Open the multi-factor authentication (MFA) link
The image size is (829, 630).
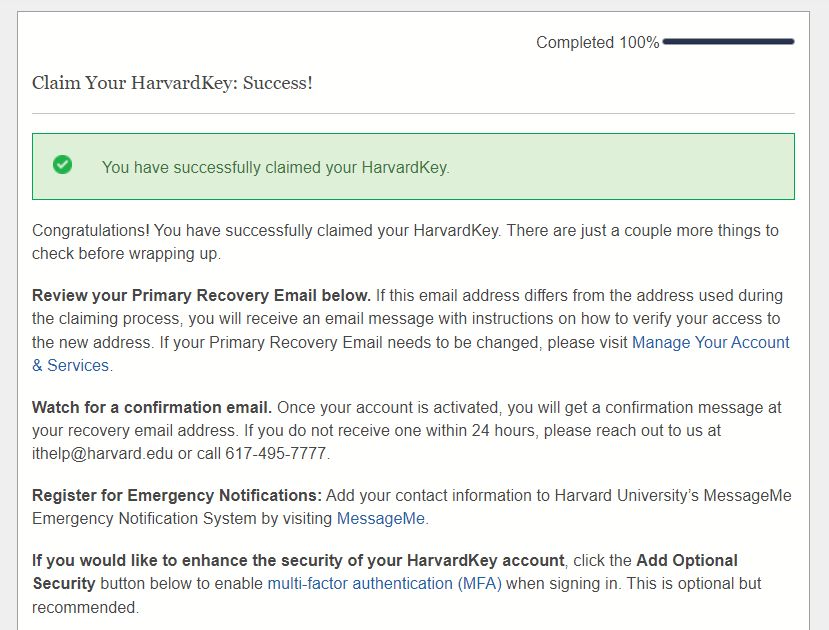coord(384,583)
